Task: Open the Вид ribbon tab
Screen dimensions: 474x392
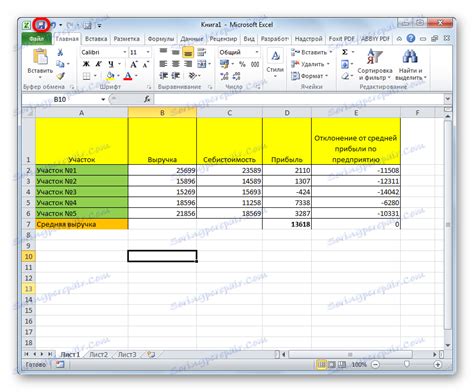Action: [249, 39]
